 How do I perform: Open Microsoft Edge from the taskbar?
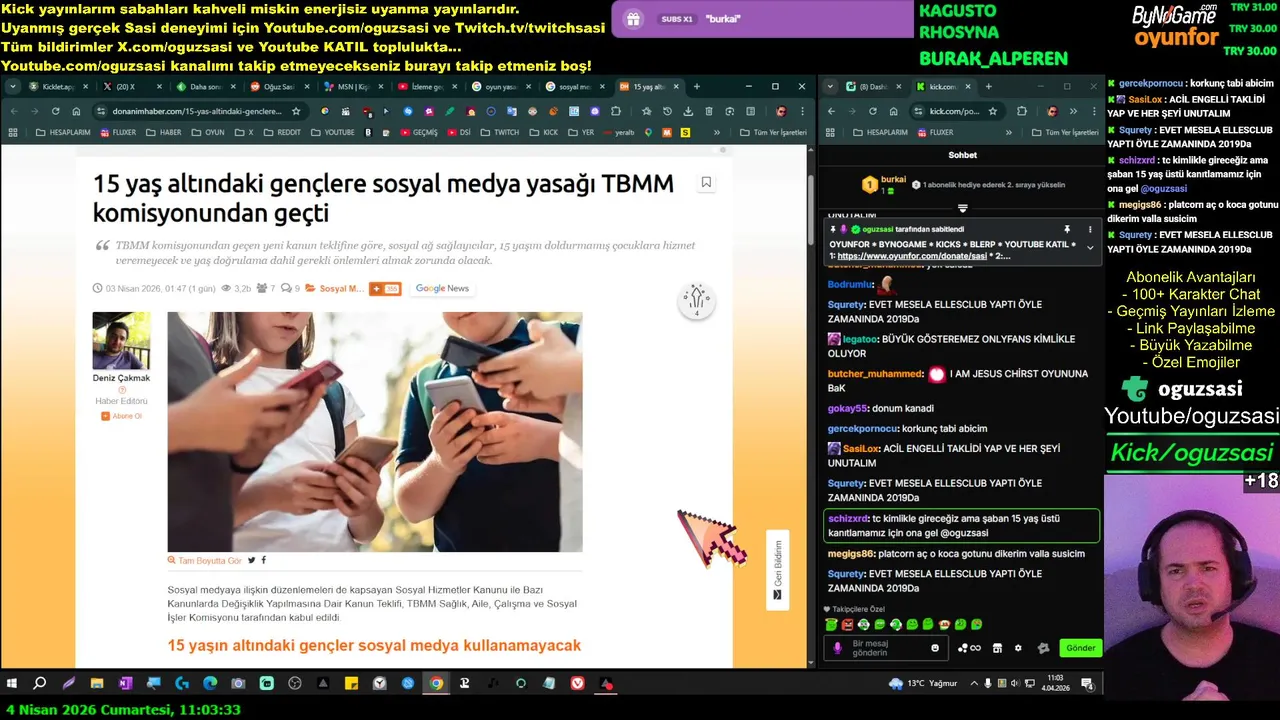coord(210,684)
